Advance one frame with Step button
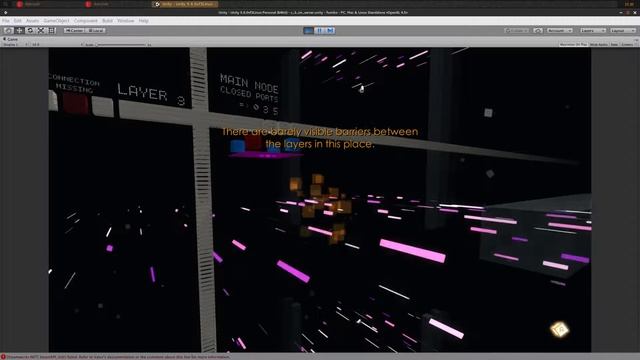Viewport: 640px width, 360px height. click(x=330, y=31)
